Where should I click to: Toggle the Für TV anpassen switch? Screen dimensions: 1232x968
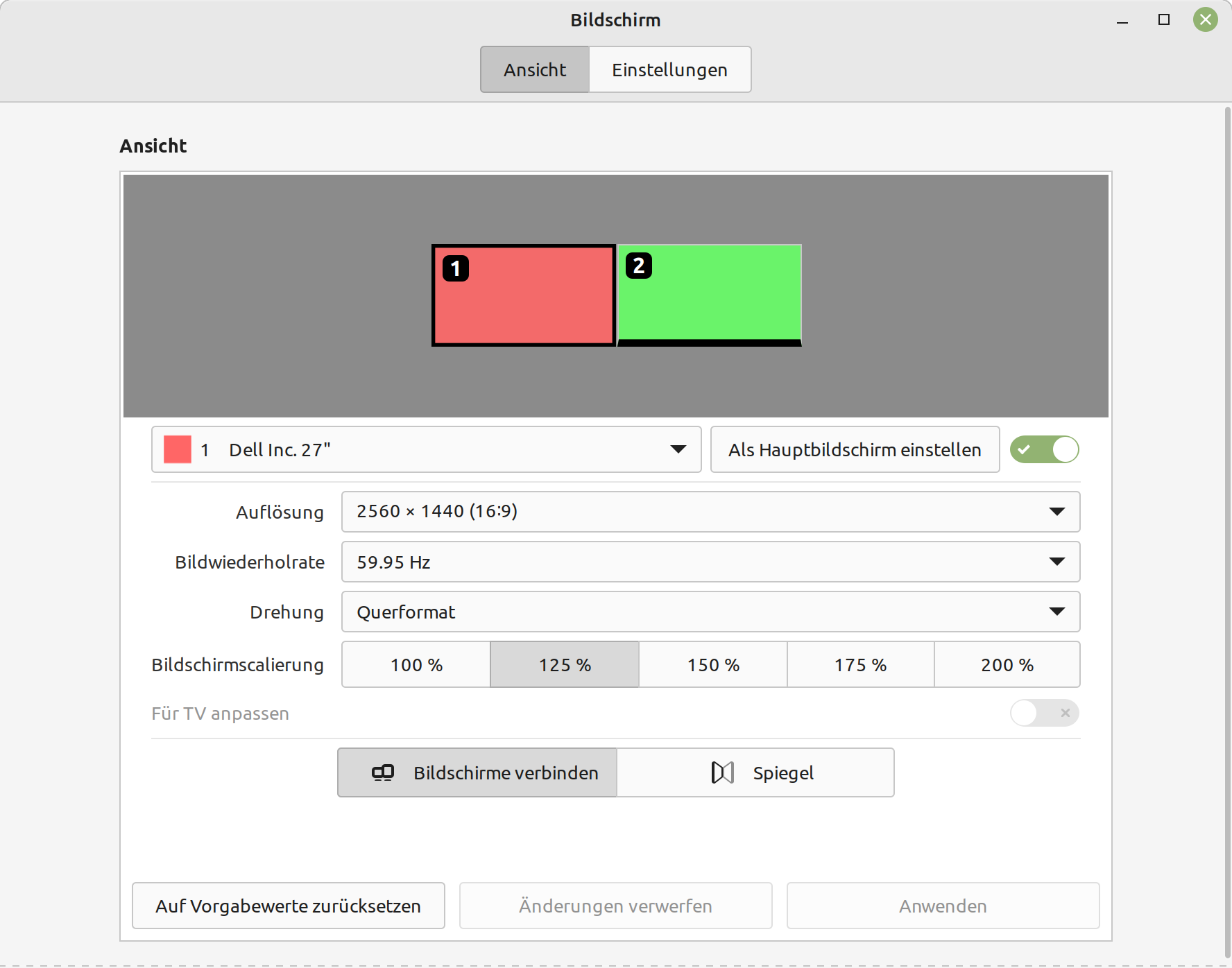(1045, 713)
